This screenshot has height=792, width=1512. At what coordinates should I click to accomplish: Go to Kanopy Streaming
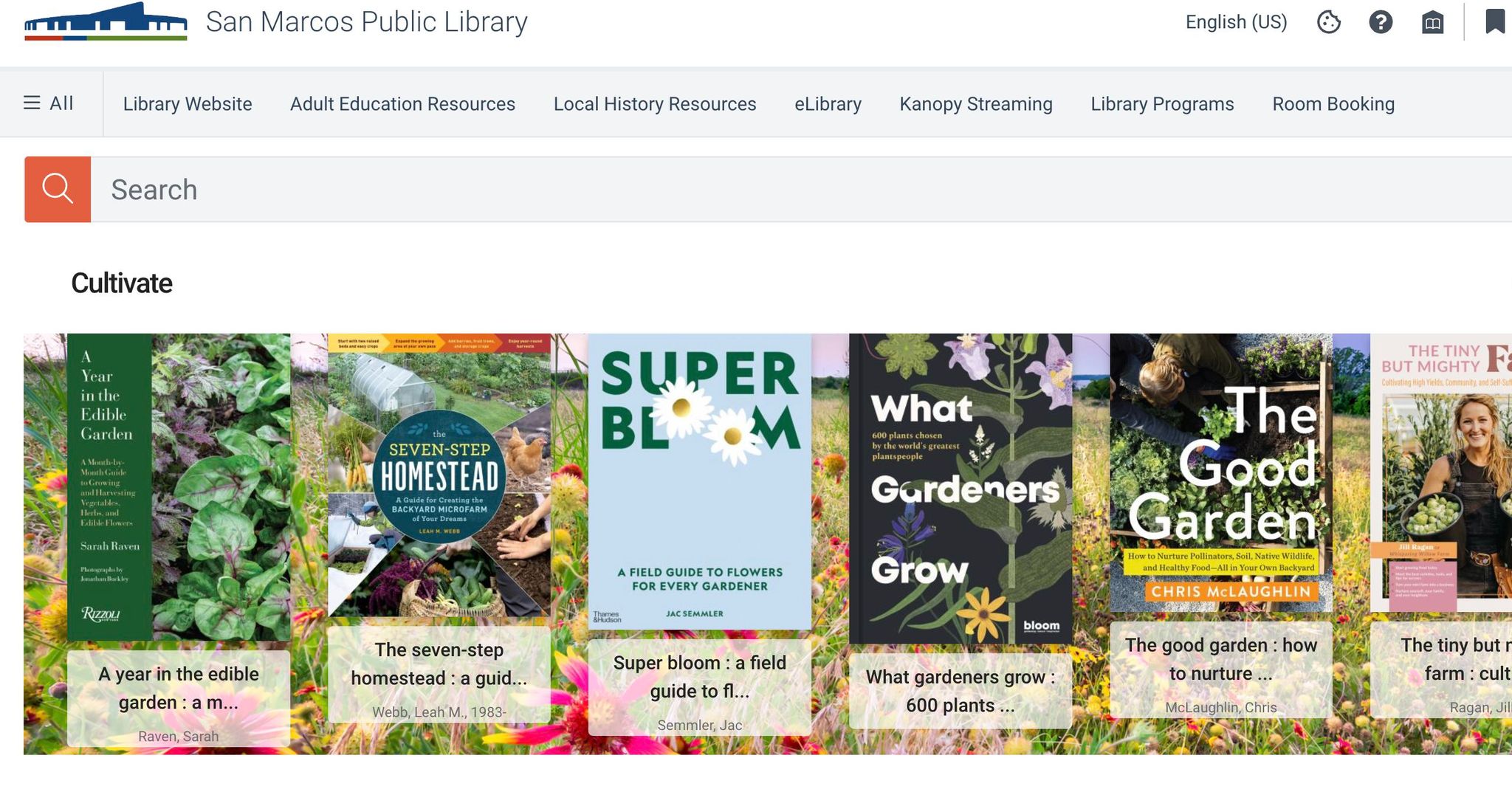976,104
